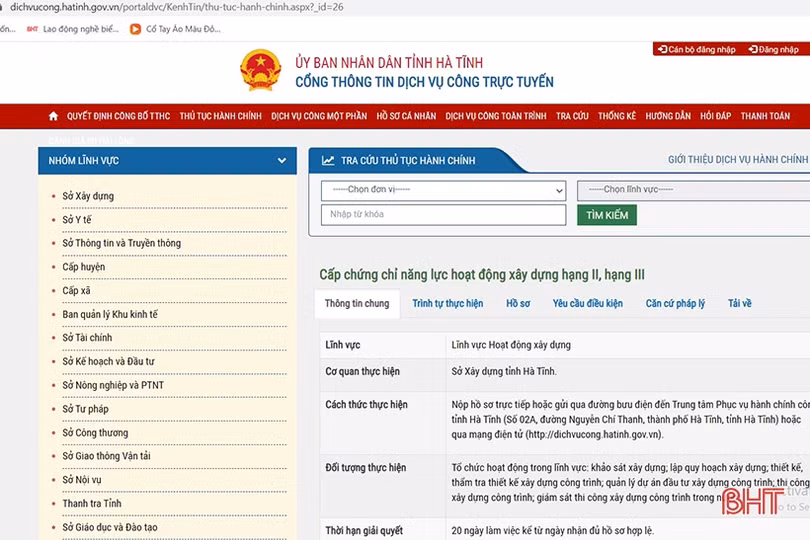
Task: Open Dịch vụ công toàn trình menu
Action: [496, 116]
